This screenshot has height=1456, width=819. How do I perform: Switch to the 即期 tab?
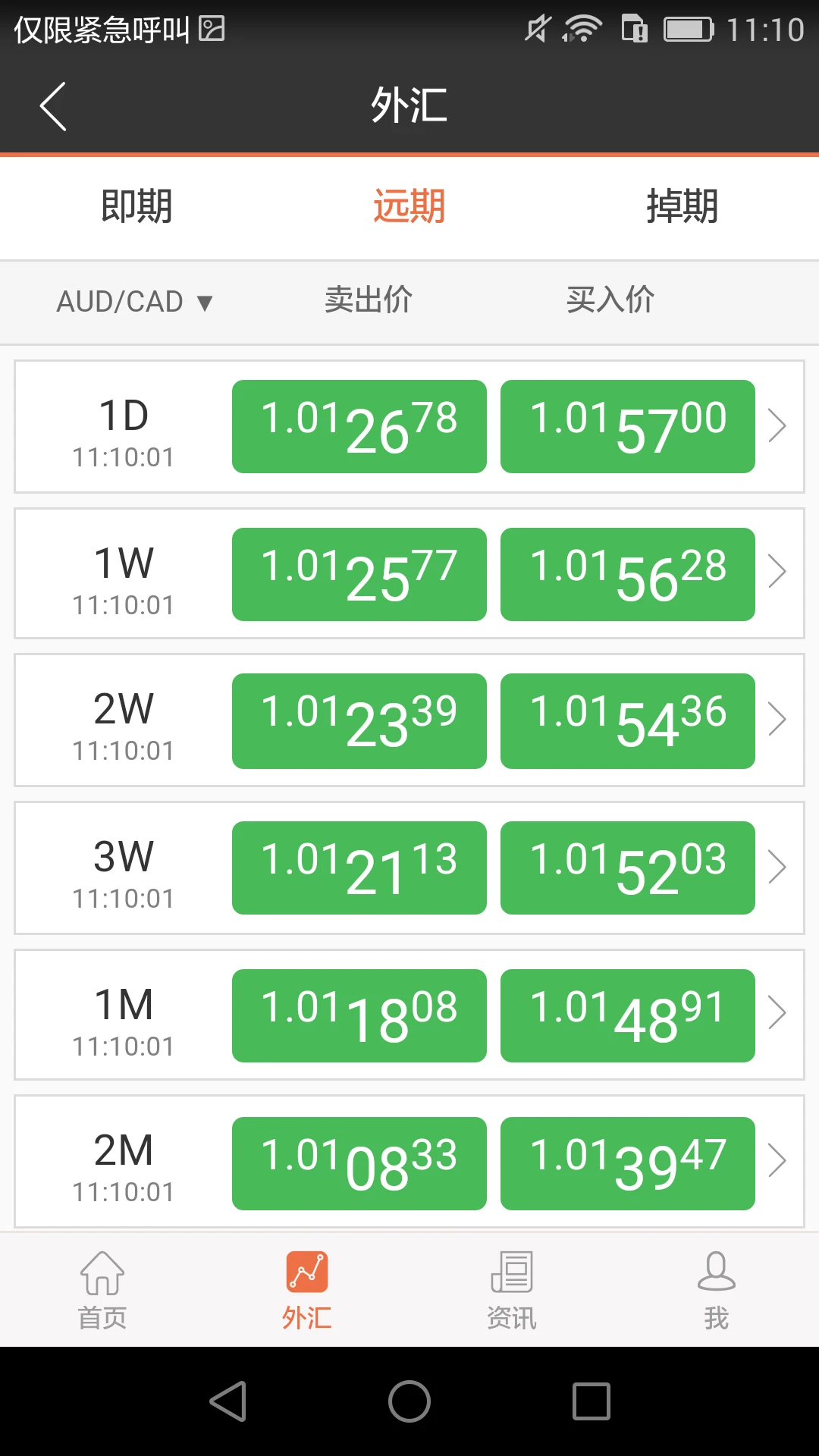pos(136,206)
